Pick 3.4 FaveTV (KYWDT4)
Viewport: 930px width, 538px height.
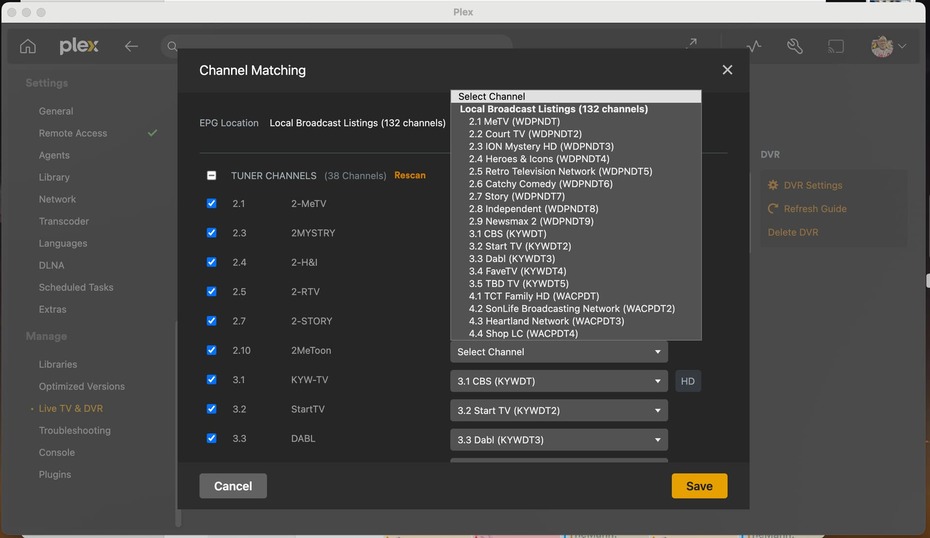pos(575,271)
